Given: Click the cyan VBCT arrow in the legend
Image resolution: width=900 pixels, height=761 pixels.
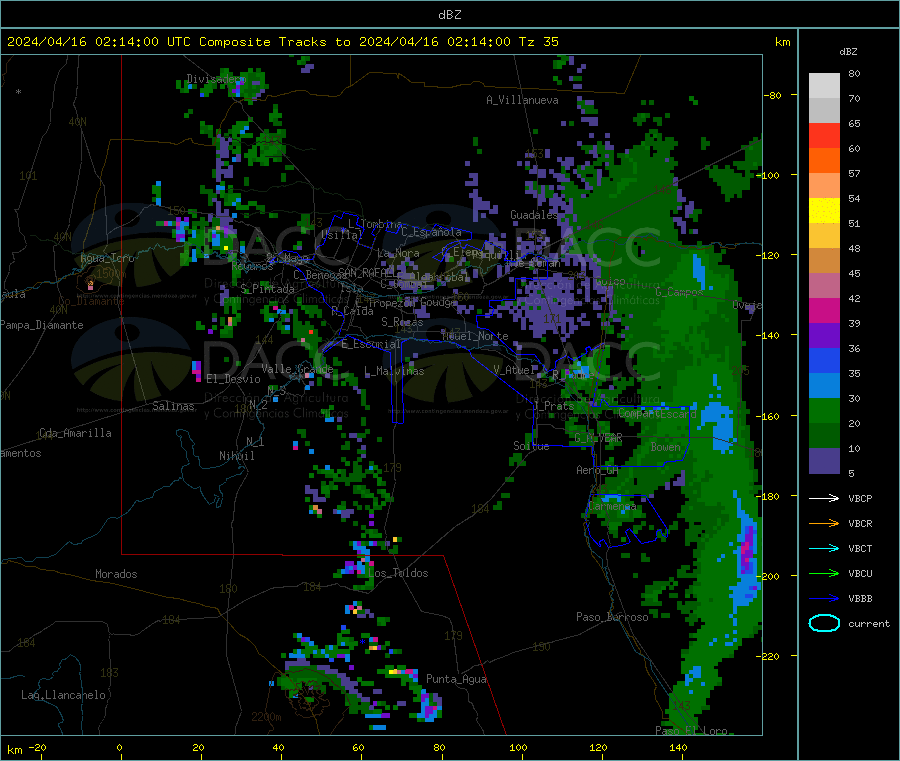Looking at the screenshot, I should coord(824,548).
